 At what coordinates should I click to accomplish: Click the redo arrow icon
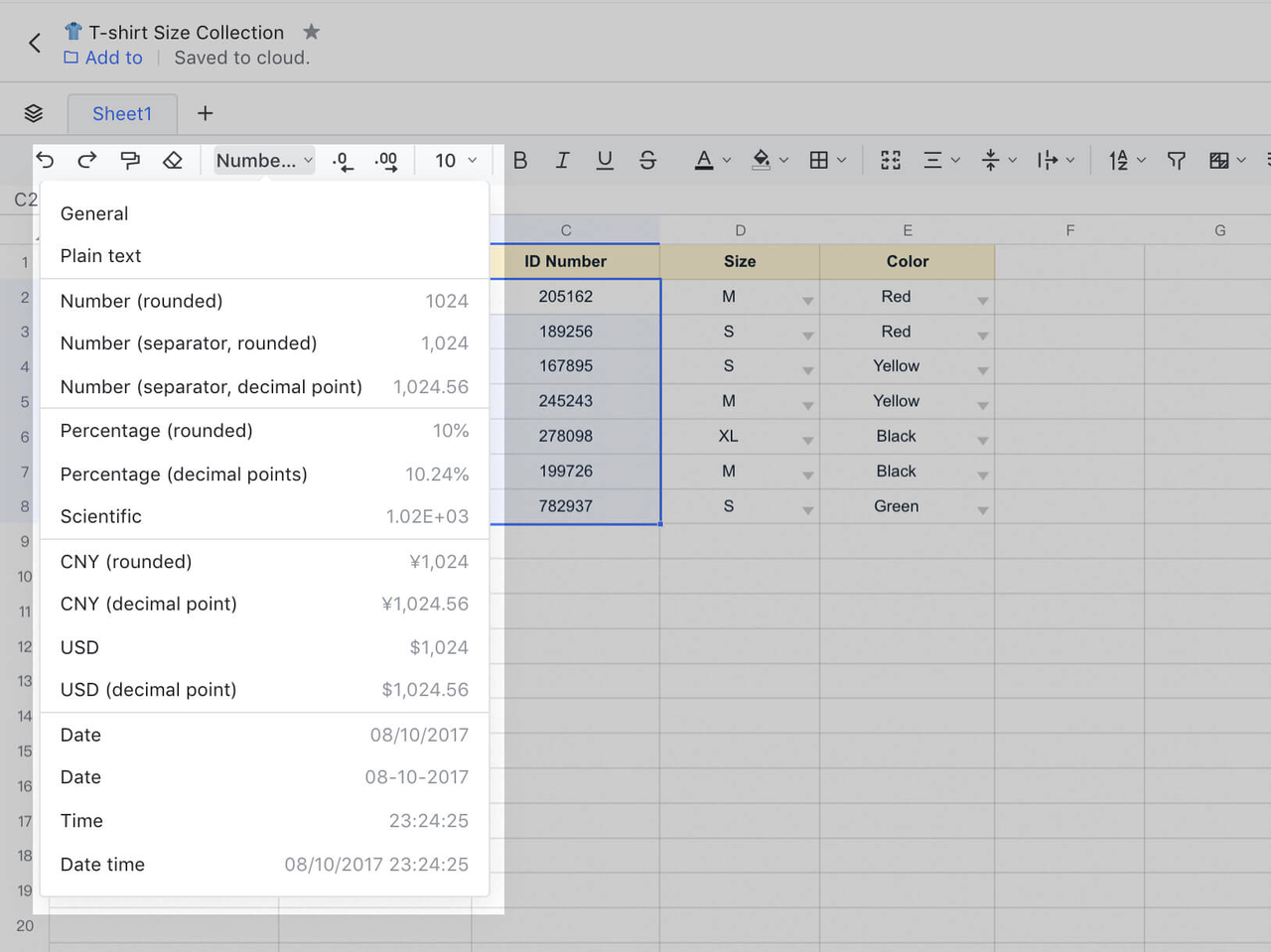pos(87,160)
